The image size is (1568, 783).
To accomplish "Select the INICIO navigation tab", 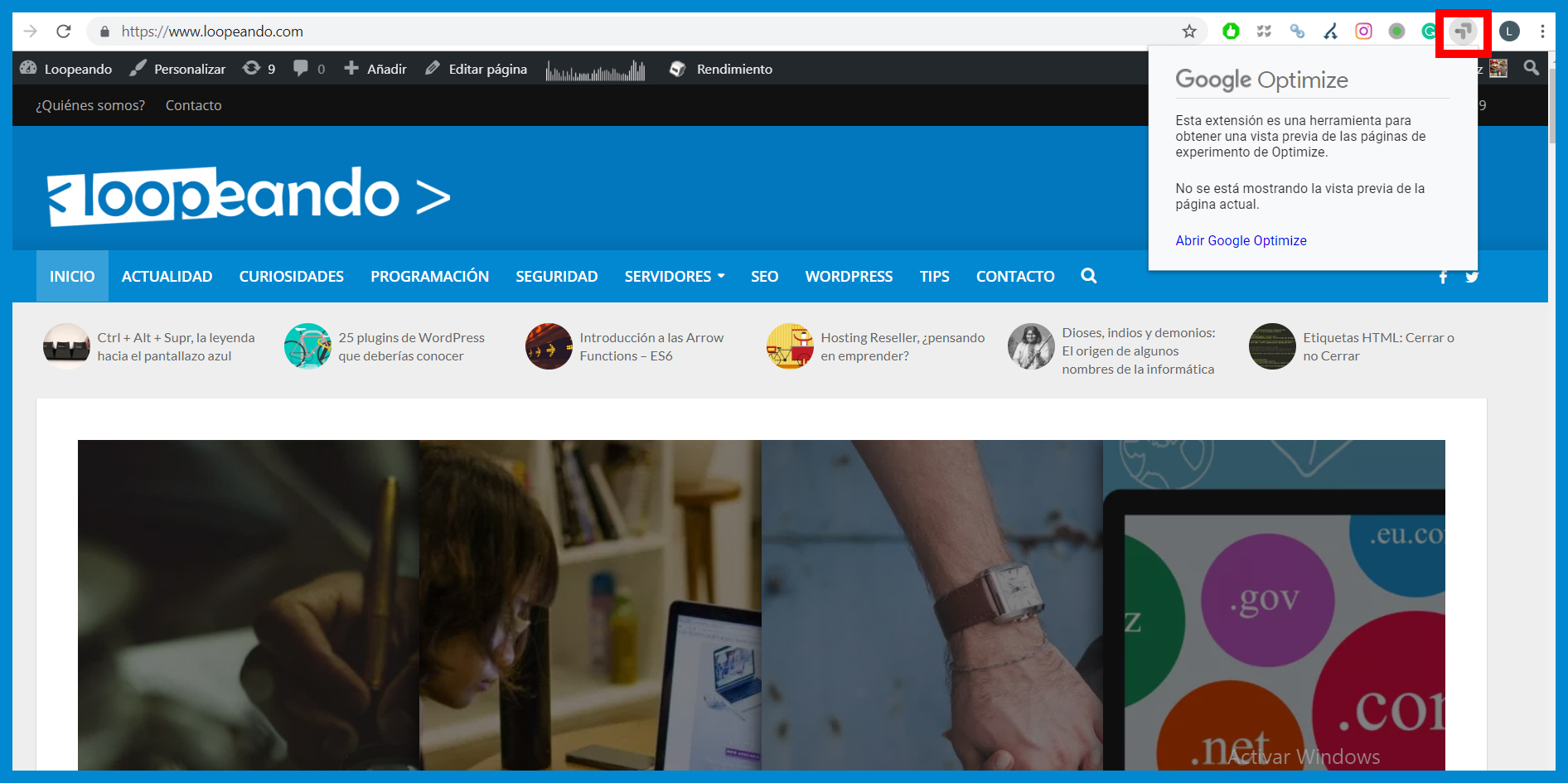I will [x=72, y=276].
